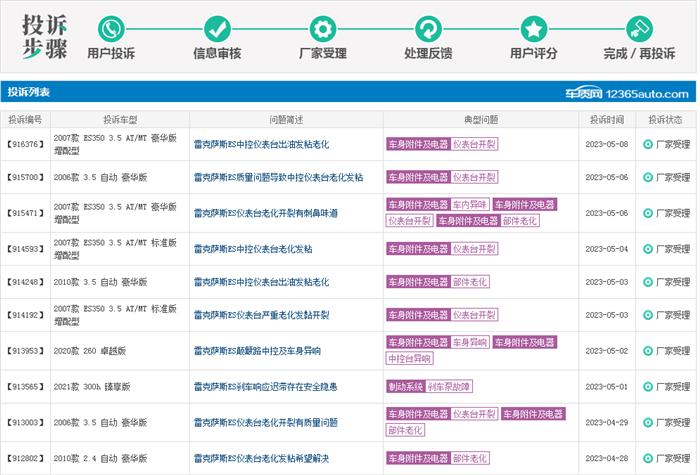Click the 完成/再投诉 final step icon
This screenshot has width=700, height=475.
coord(639,29)
